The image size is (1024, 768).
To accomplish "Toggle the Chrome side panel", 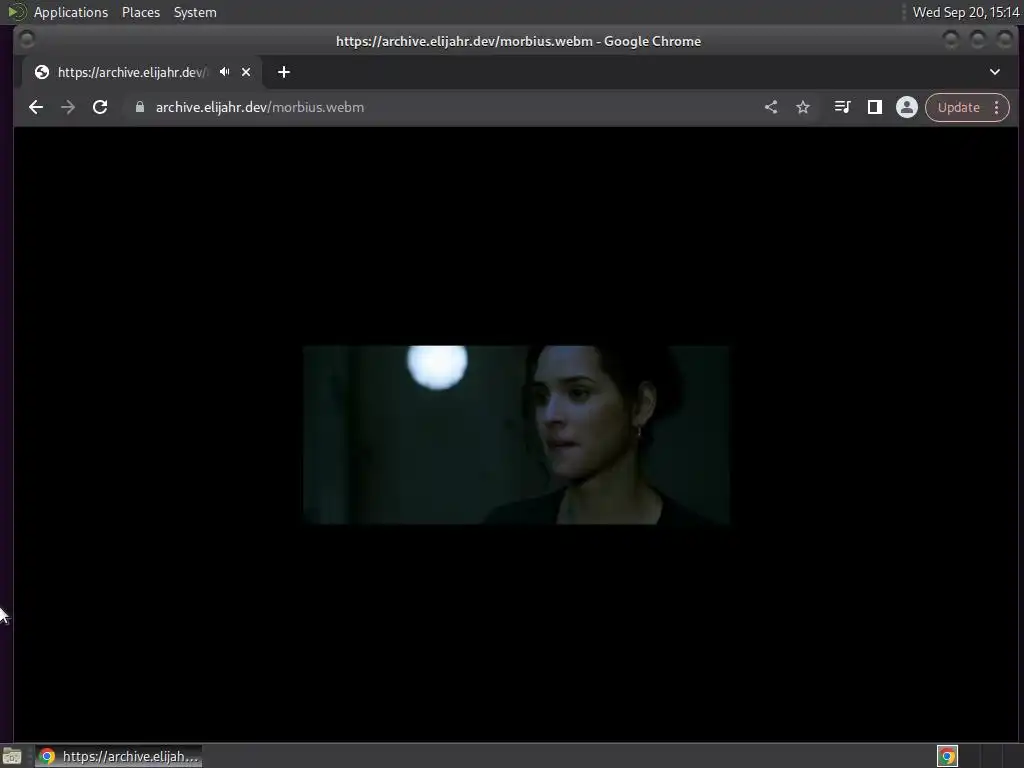I will pyautogui.click(x=874, y=107).
